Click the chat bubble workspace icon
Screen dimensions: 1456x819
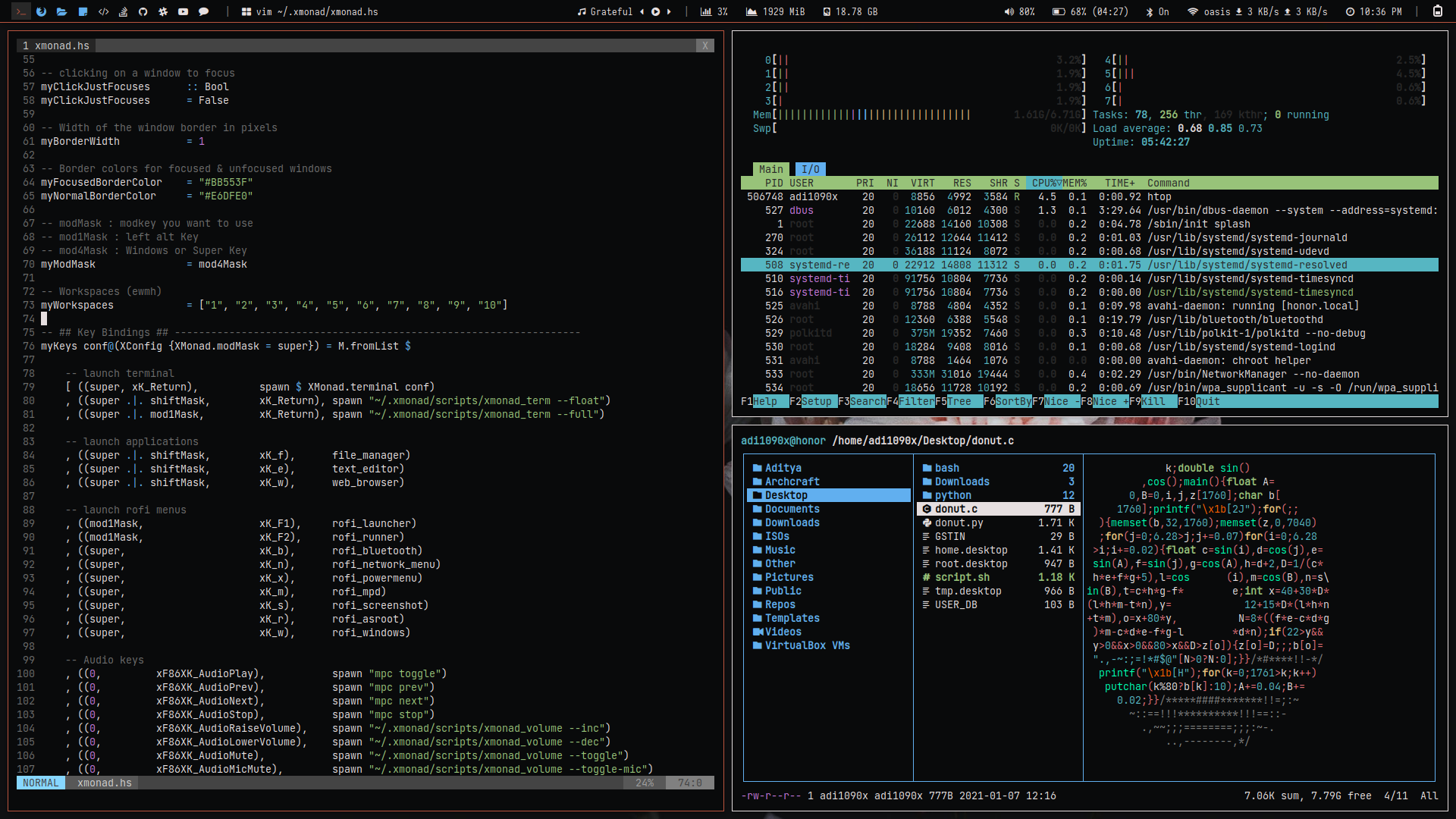pyautogui.click(x=203, y=11)
